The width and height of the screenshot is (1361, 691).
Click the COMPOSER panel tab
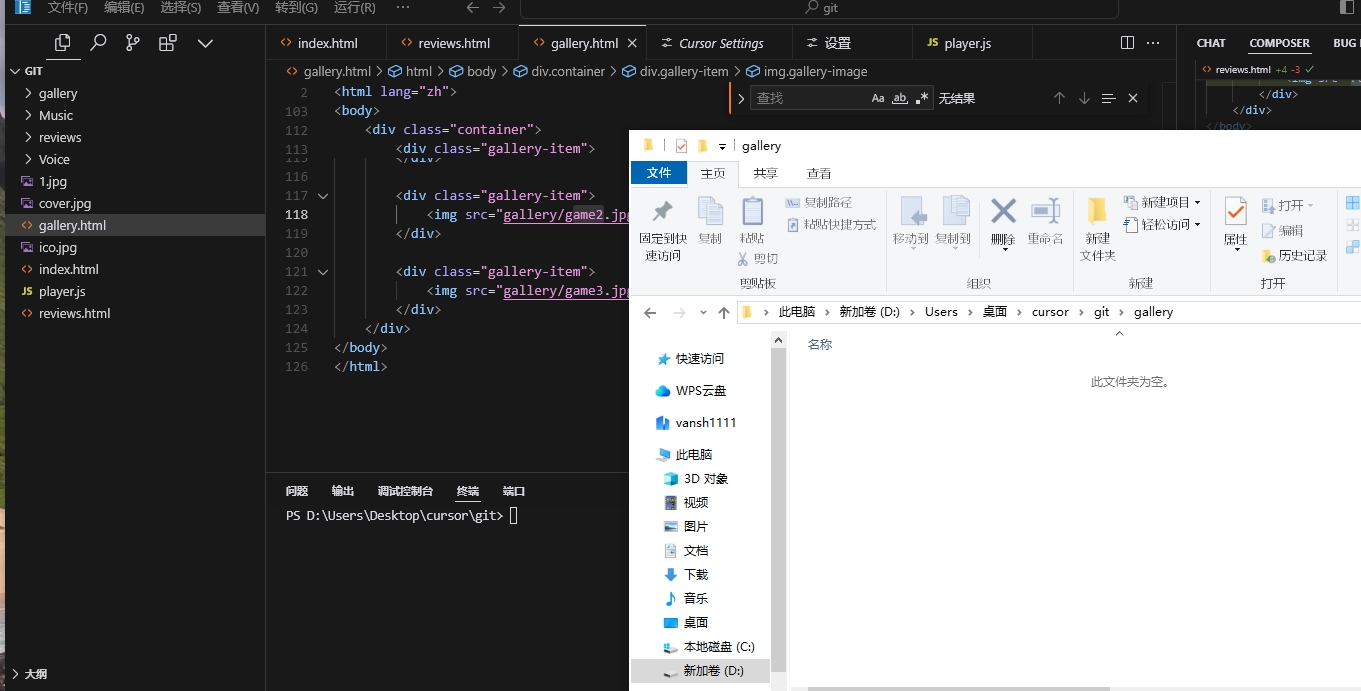1279,43
